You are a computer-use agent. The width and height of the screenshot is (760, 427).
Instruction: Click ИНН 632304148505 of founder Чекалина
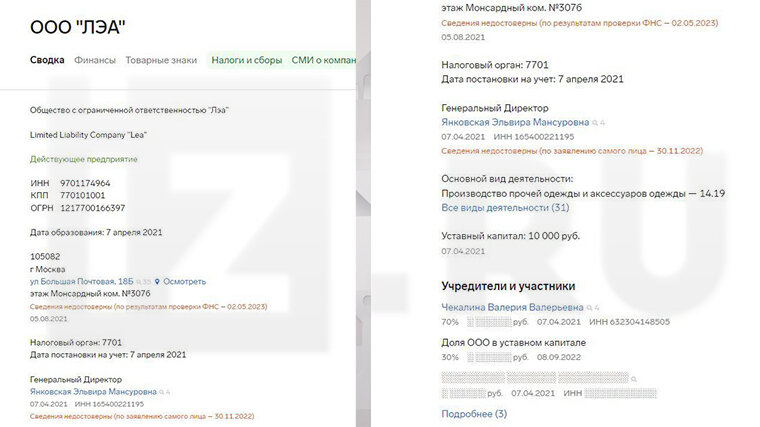coord(629,322)
